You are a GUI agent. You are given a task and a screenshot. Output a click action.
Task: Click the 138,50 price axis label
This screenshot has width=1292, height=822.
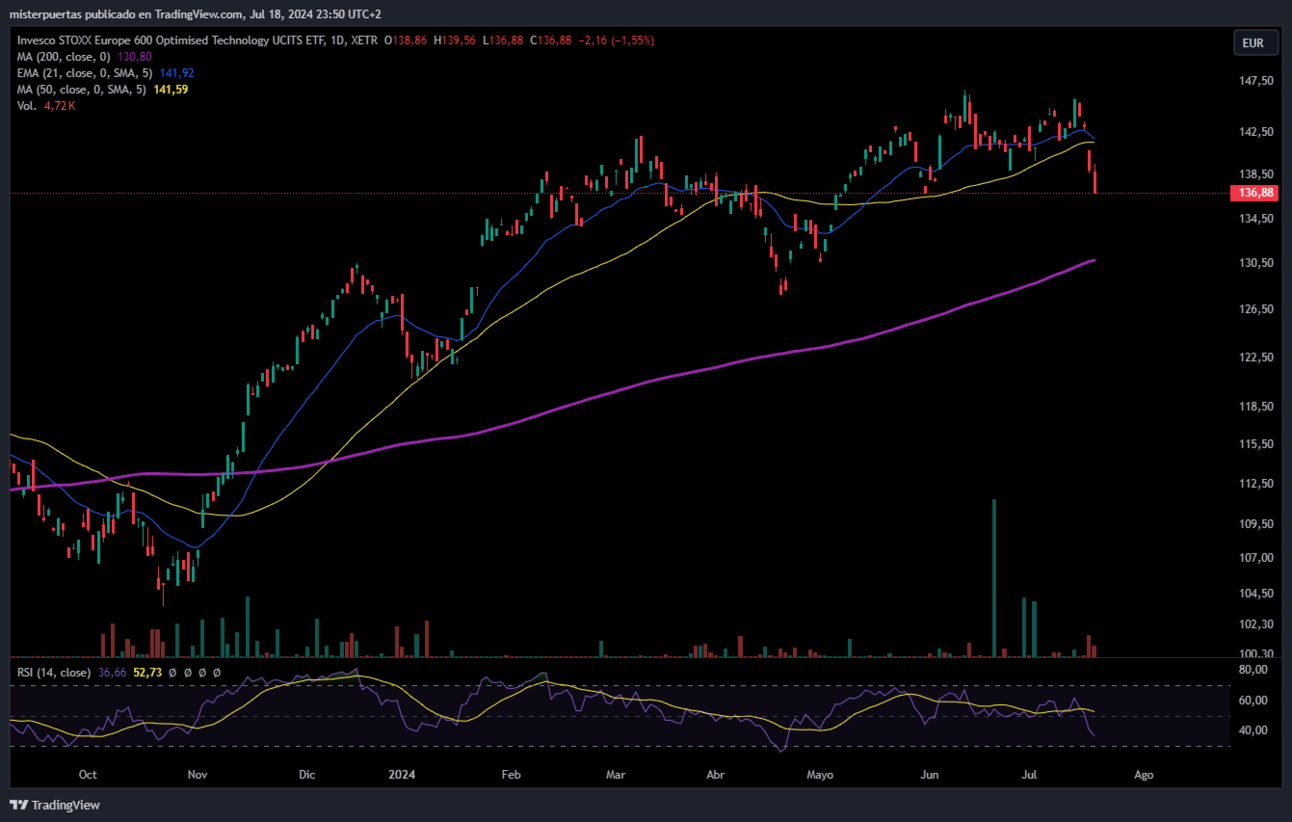(1254, 173)
